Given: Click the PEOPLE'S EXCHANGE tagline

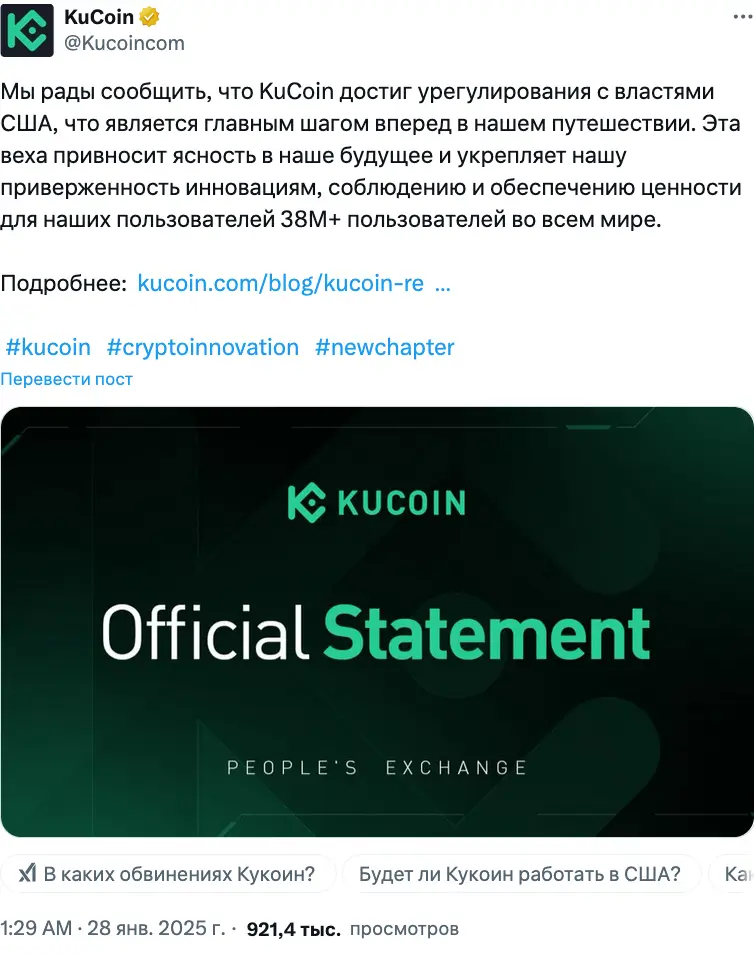Looking at the screenshot, I should (376, 768).
